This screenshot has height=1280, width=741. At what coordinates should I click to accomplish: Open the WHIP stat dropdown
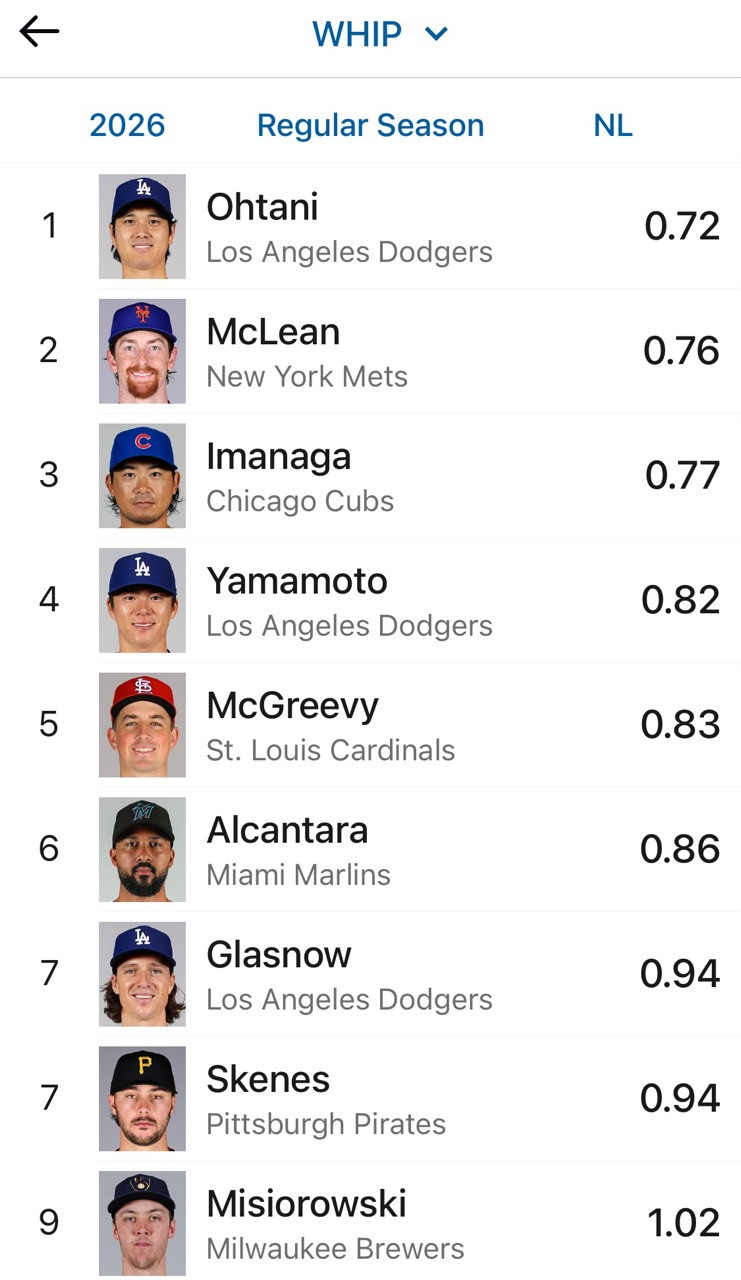pyautogui.click(x=380, y=34)
